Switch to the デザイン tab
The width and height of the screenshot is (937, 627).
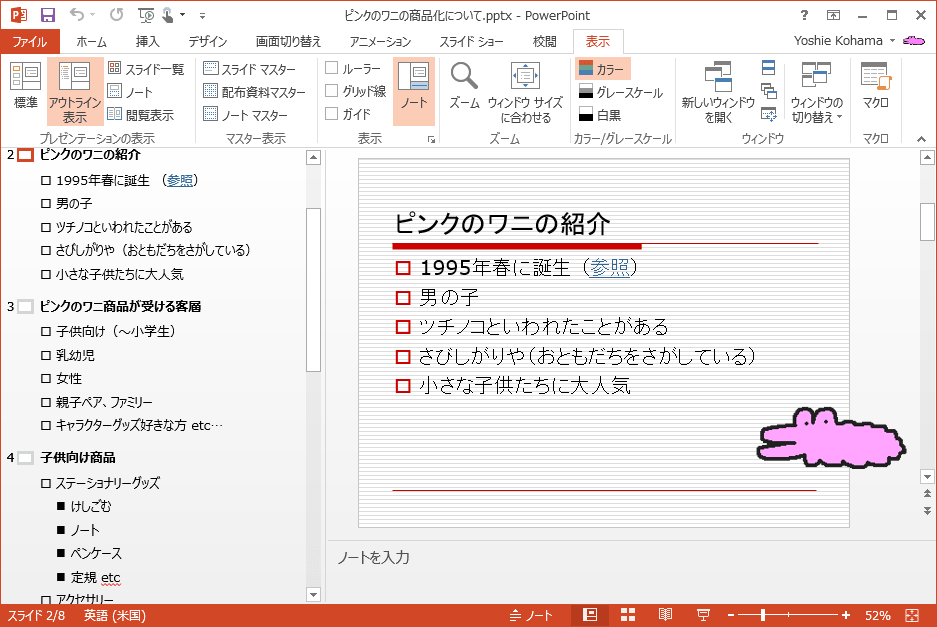(x=207, y=41)
